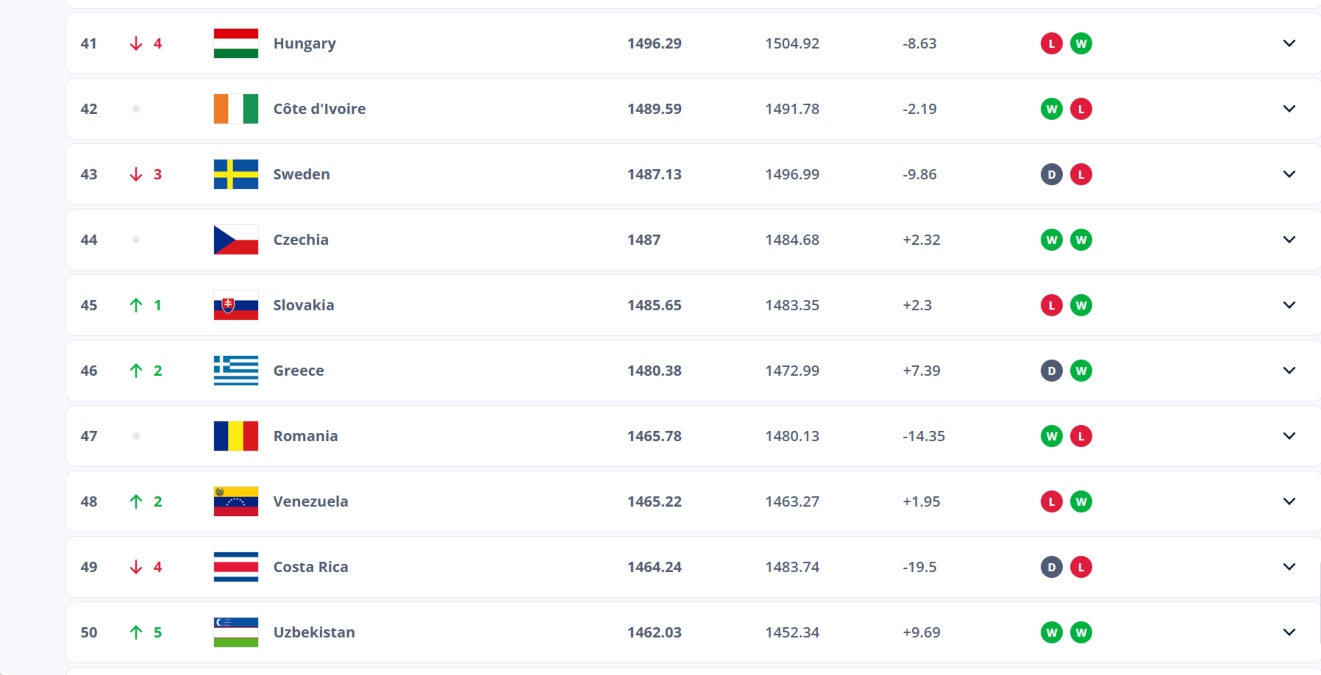
Task: Click the green W badge in Czechia's row
Action: (1051, 239)
